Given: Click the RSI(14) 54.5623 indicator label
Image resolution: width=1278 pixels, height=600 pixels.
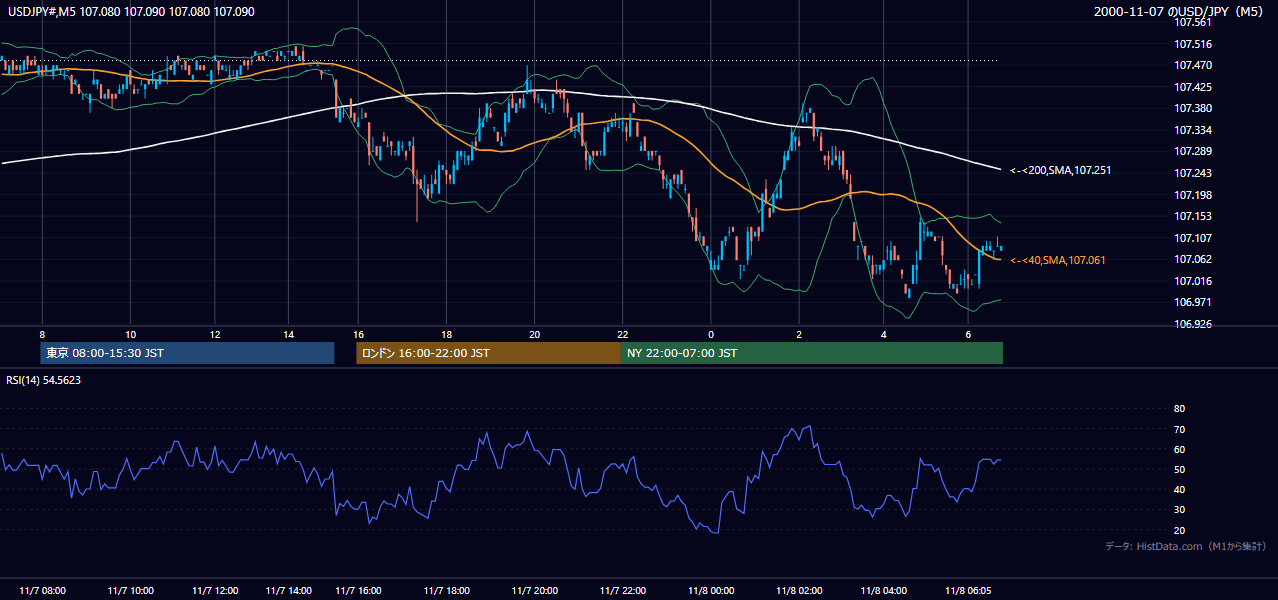Looking at the screenshot, I should point(44,379).
